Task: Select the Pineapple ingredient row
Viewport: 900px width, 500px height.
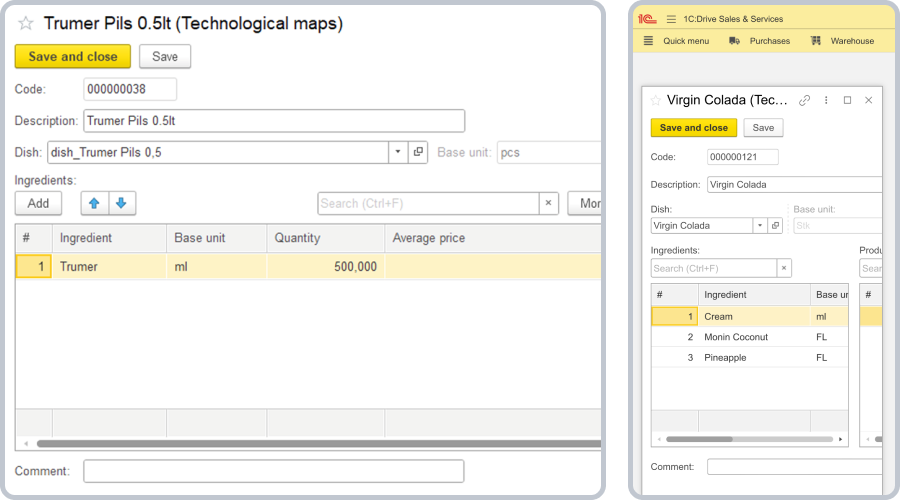Action: [750, 357]
